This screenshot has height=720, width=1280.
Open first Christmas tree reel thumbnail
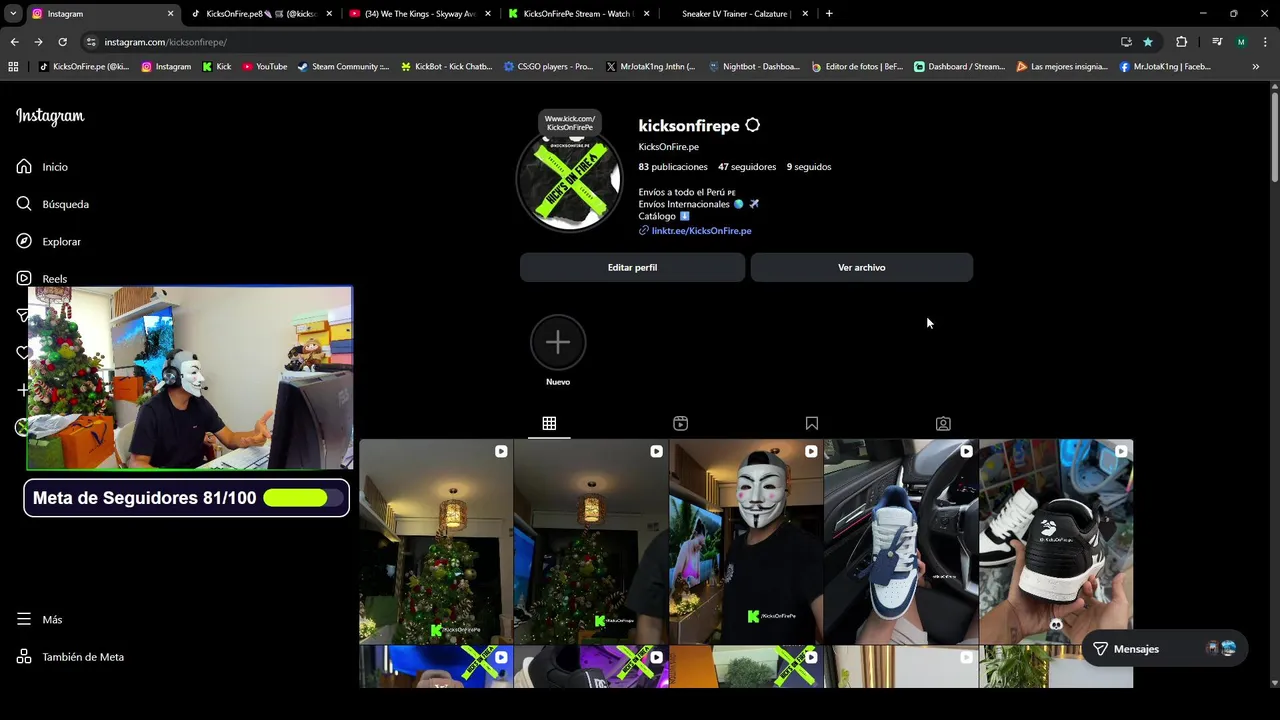point(436,541)
